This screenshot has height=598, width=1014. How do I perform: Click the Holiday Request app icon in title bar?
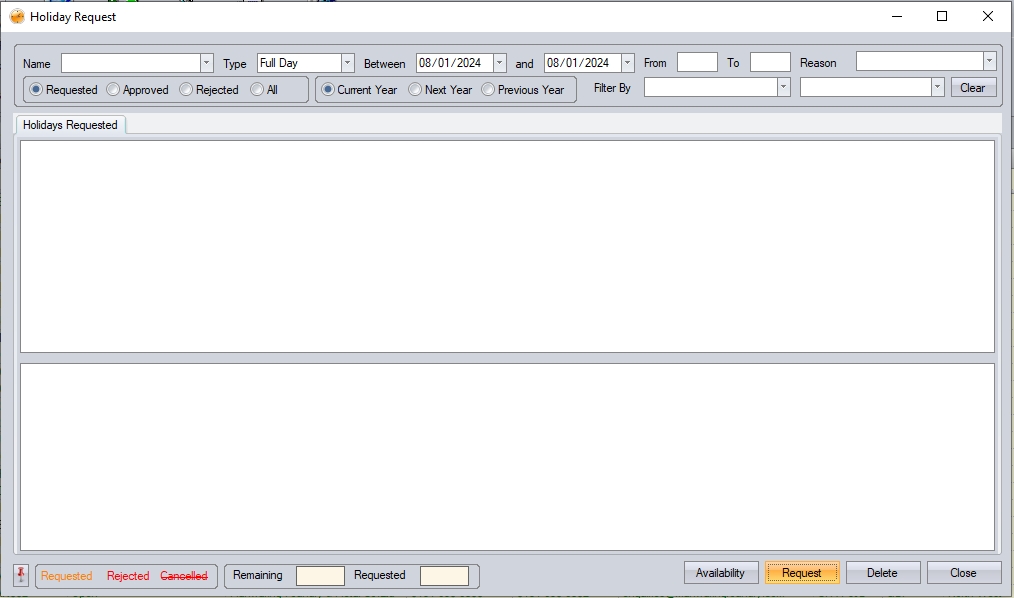[x=17, y=16]
